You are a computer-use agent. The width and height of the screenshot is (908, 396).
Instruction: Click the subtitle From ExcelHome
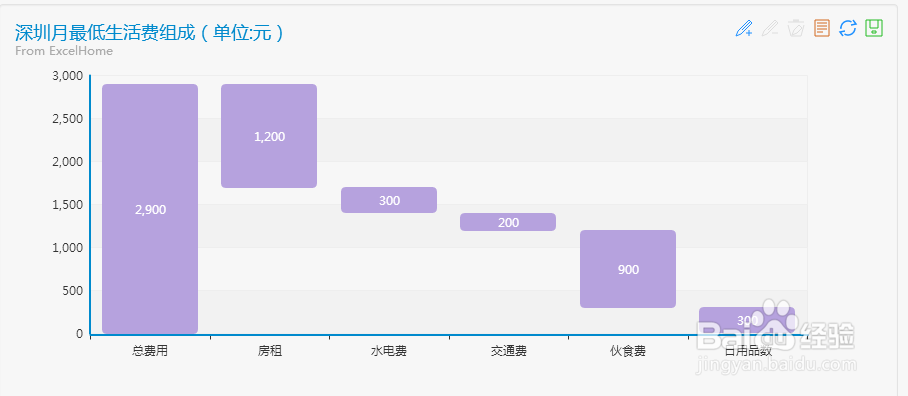pyautogui.click(x=64, y=51)
